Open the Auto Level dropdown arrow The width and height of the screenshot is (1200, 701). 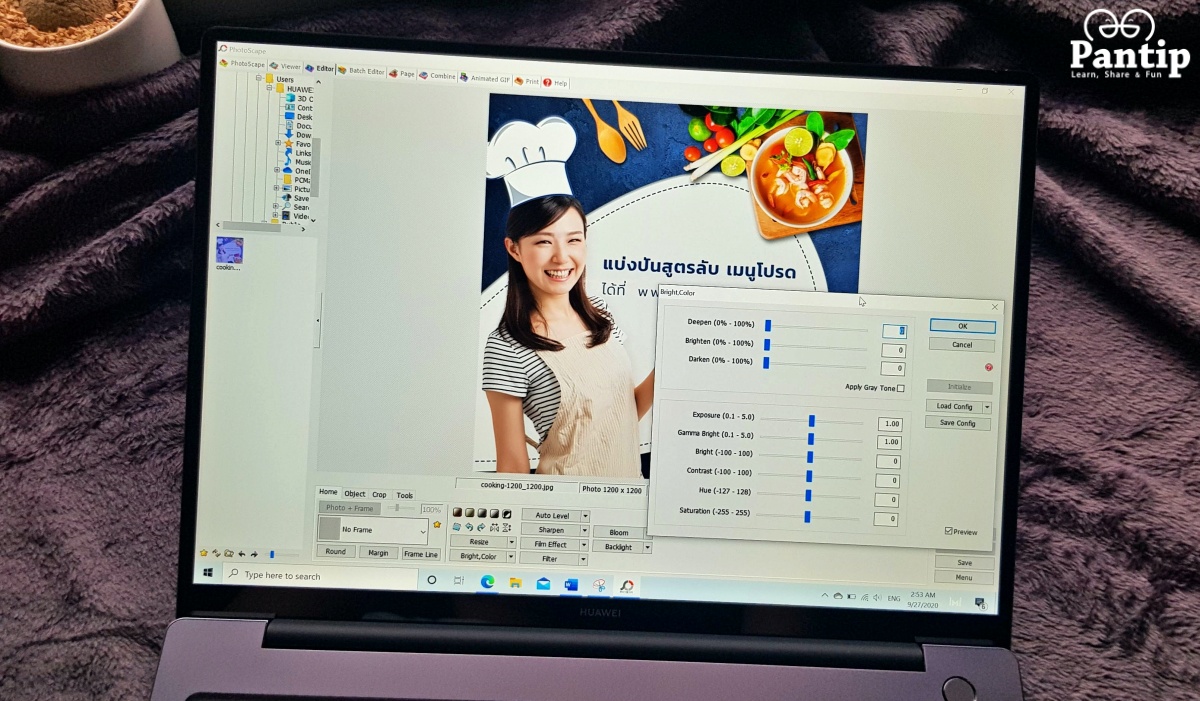[586, 516]
